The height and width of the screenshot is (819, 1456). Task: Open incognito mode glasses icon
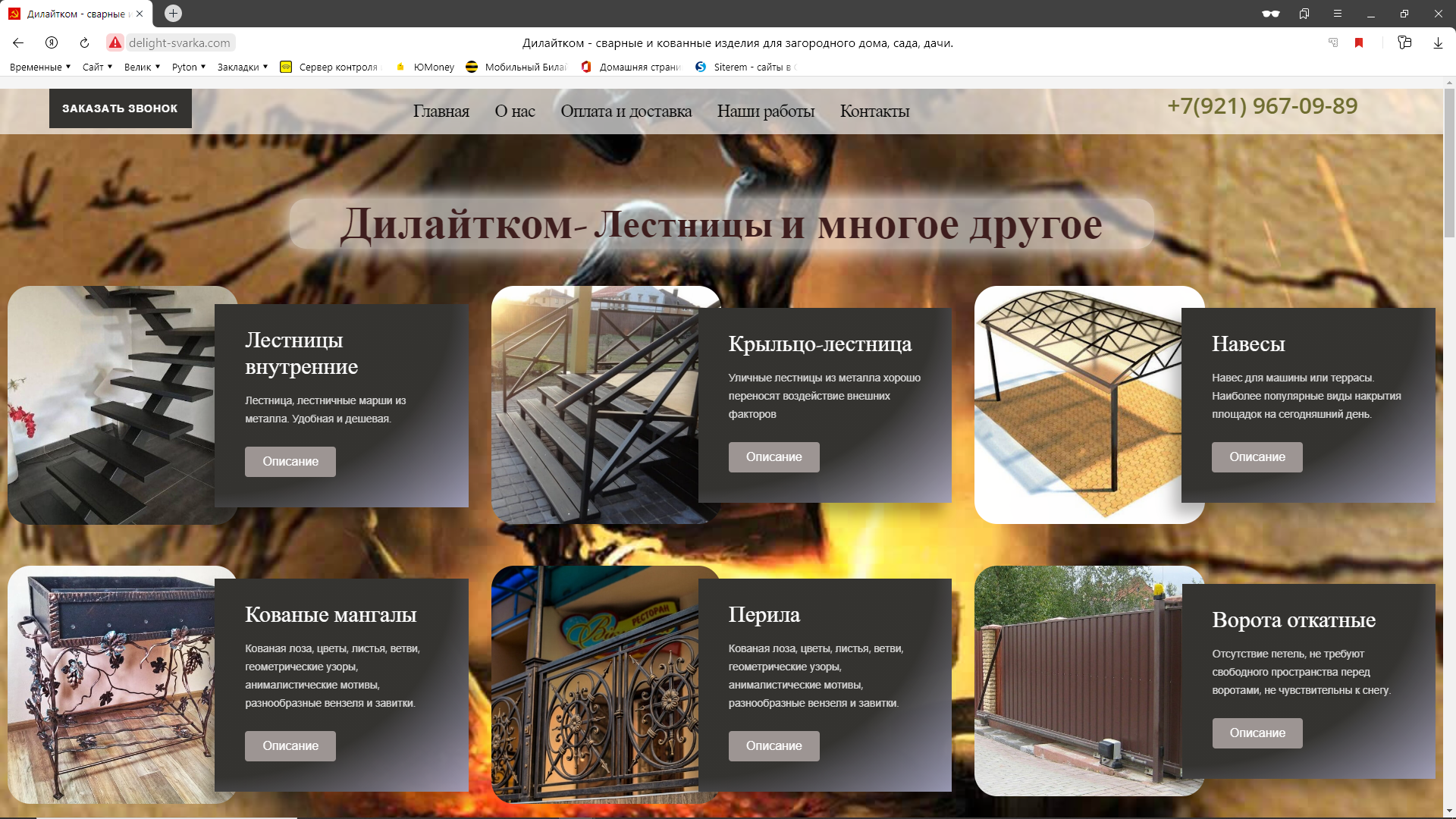point(1270,14)
